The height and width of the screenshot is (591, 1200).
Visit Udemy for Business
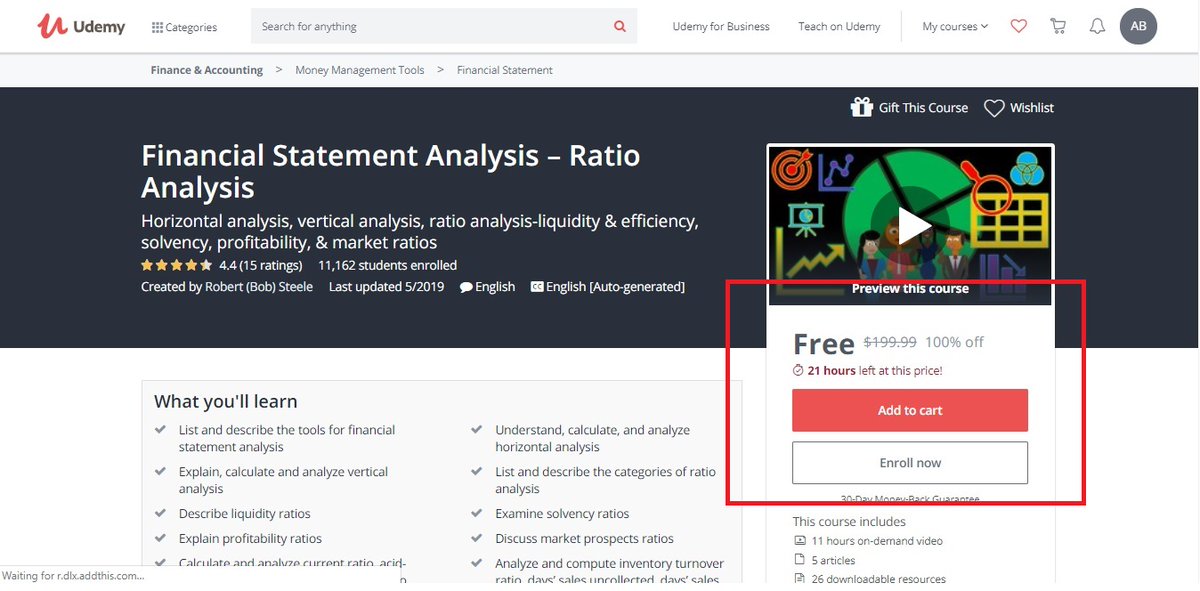pos(721,27)
